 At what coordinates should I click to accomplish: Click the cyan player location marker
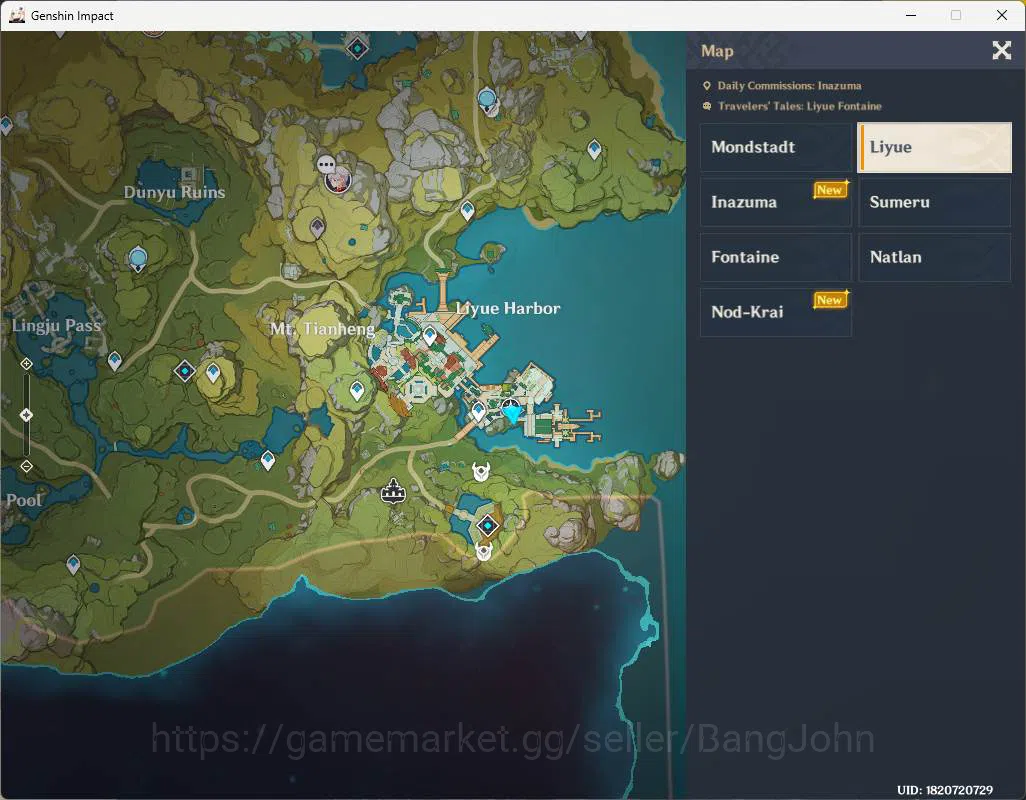pyautogui.click(x=511, y=411)
